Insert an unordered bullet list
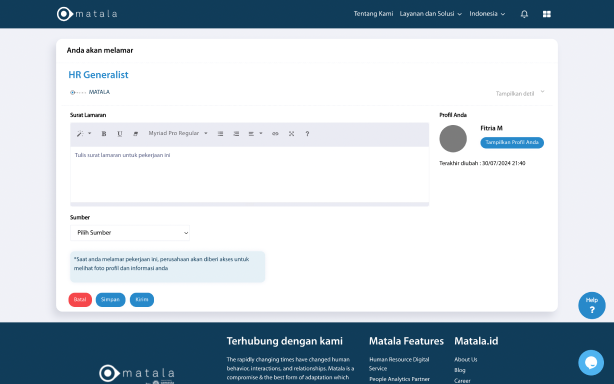 coord(220,133)
